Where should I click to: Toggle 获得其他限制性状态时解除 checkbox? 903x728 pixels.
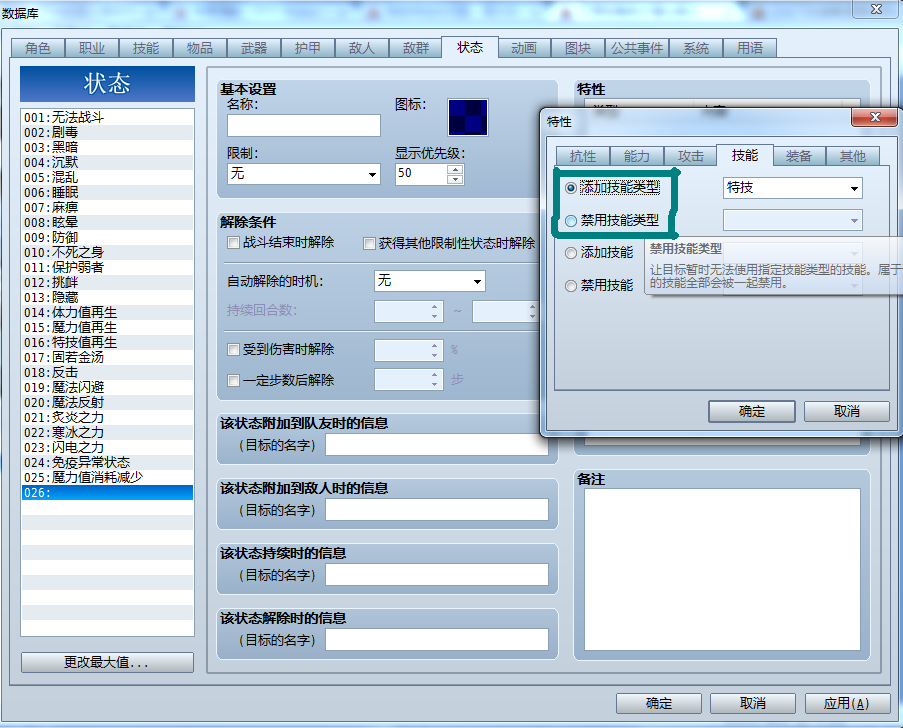tap(369, 244)
